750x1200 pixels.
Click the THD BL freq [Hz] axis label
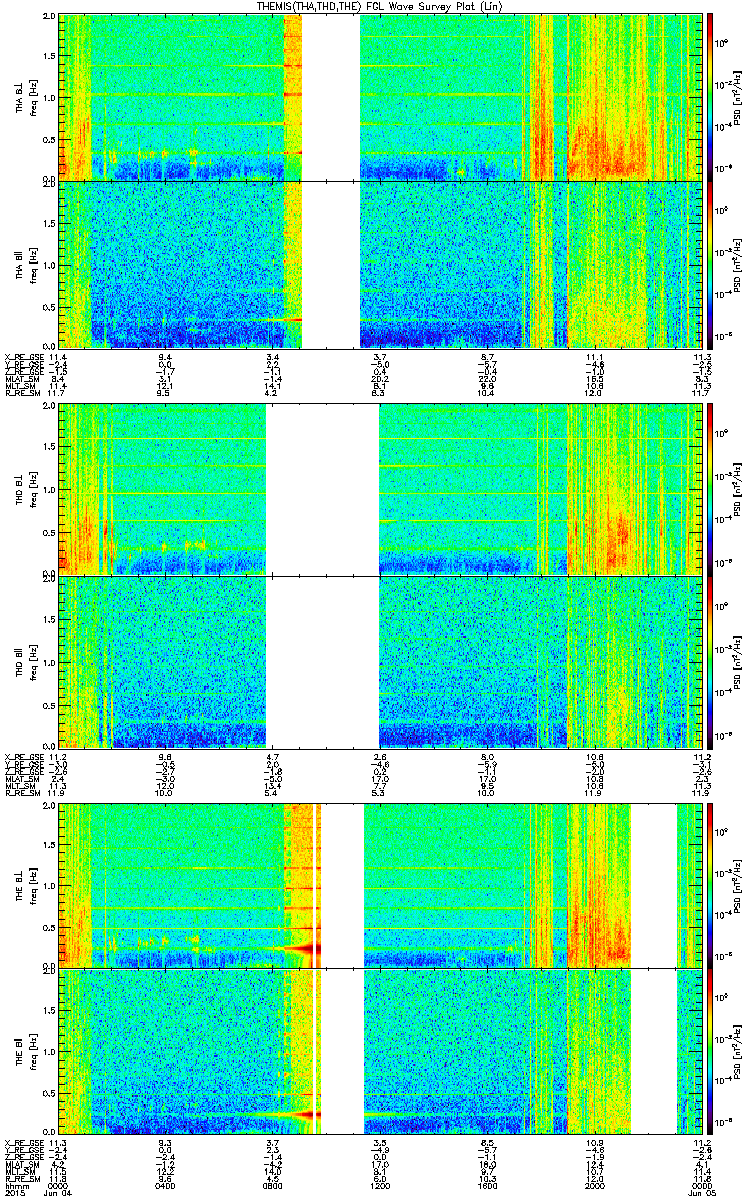[x=34, y=489]
